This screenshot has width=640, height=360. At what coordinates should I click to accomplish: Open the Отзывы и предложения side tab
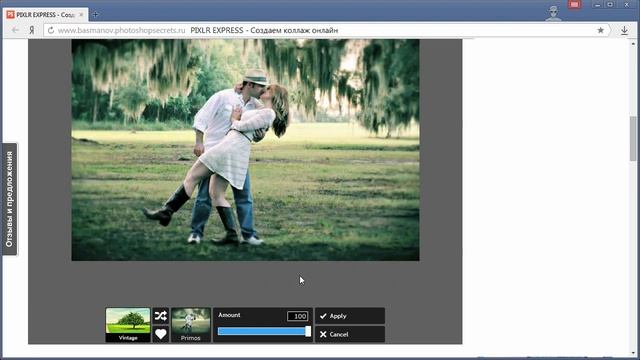coord(9,199)
